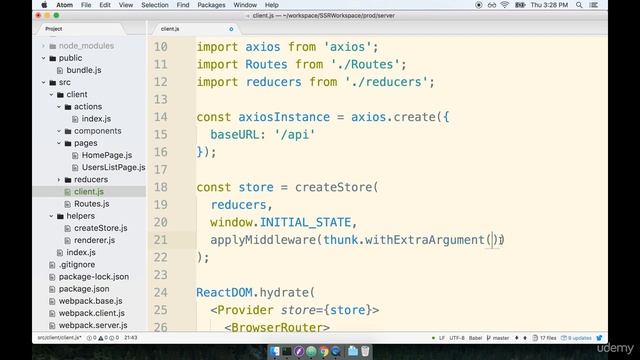
Task: Expand the node_modules folder
Action: click(x=44, y=46)
